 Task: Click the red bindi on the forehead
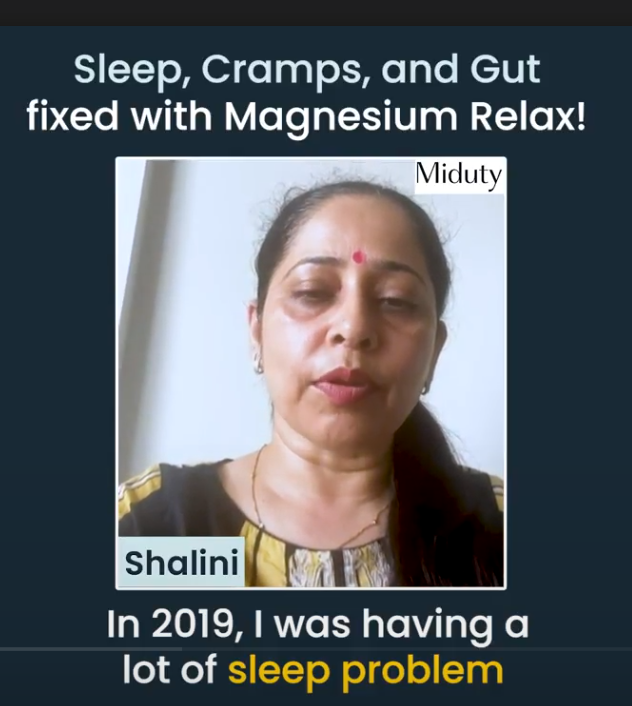point(358,257)
